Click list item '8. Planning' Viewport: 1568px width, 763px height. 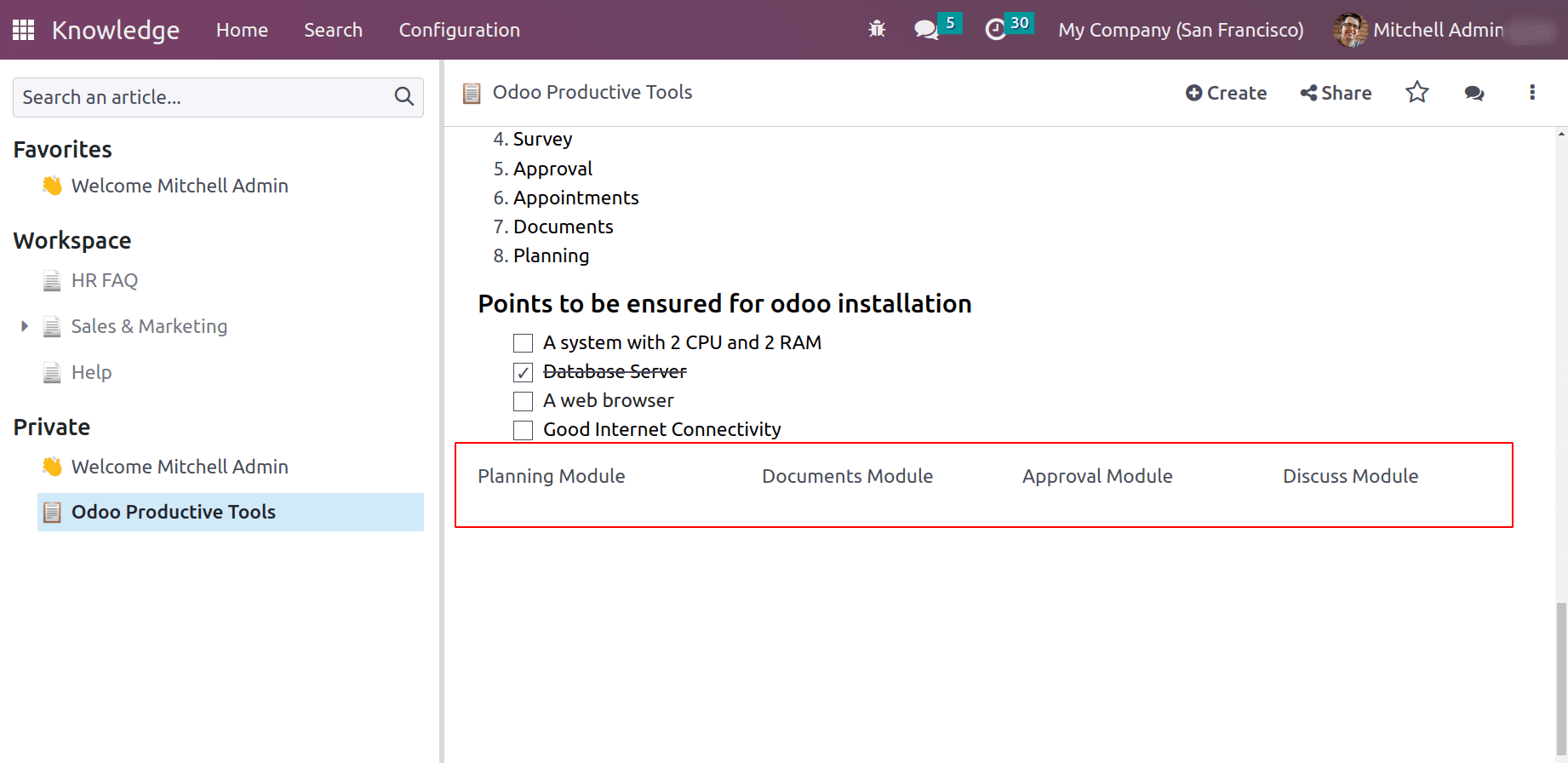pyautogui.click(x=541, y=255)
